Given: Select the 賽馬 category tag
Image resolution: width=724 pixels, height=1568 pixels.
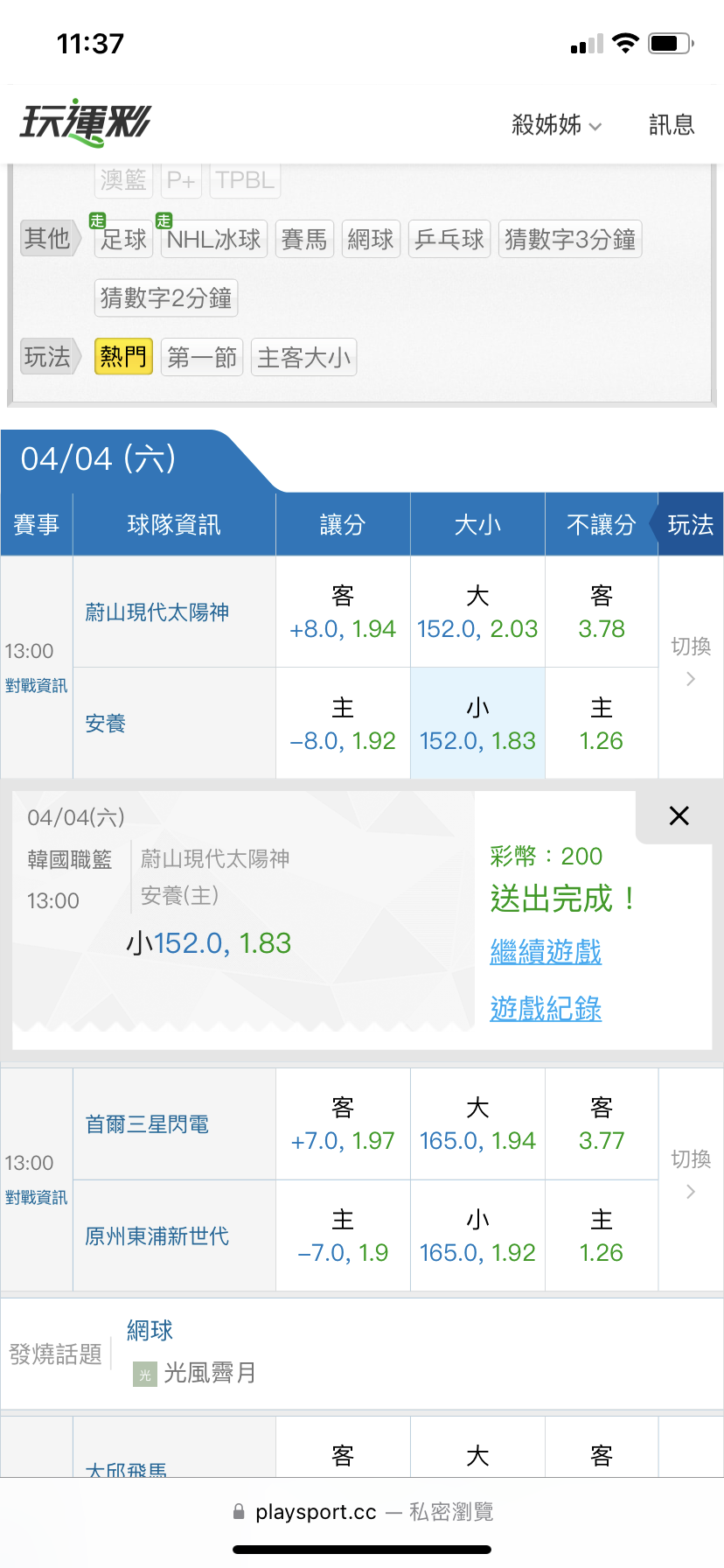Looking at the screenshot, I should tap(304, 239).
